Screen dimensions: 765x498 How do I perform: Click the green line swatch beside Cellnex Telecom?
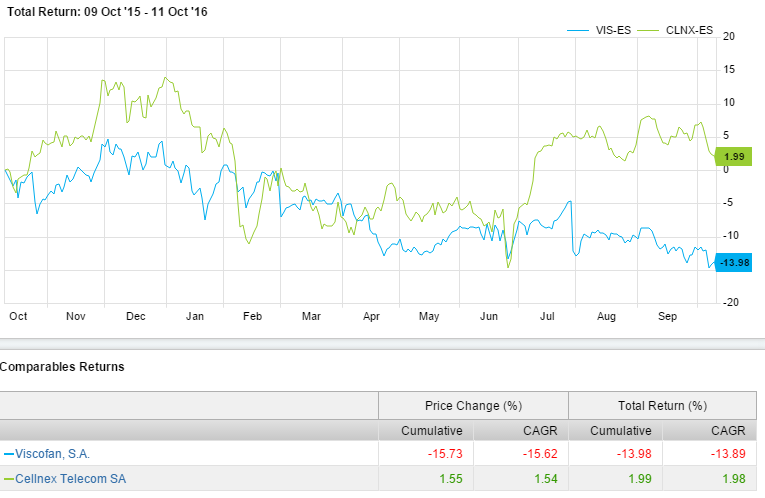point(8,479)
